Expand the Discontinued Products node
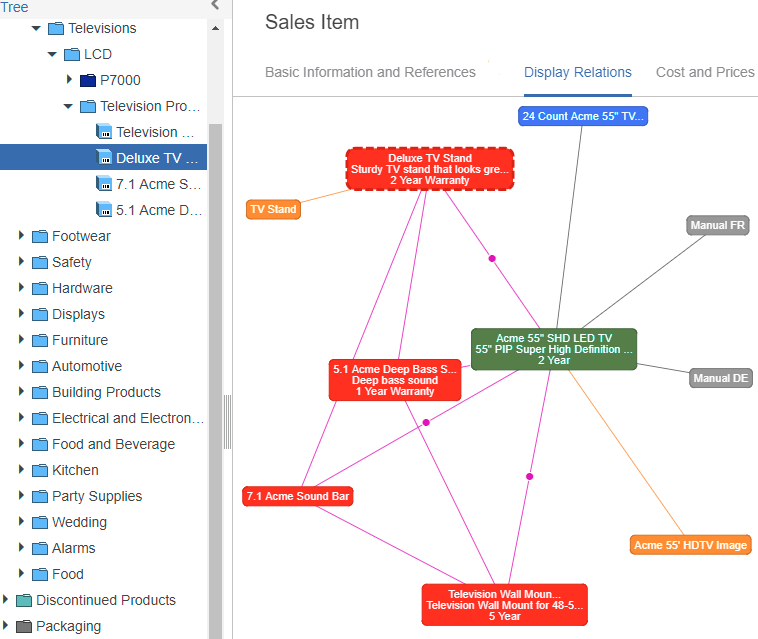Image resolution: width=758 pixels, height=639 pixels. tap(5, 600)
